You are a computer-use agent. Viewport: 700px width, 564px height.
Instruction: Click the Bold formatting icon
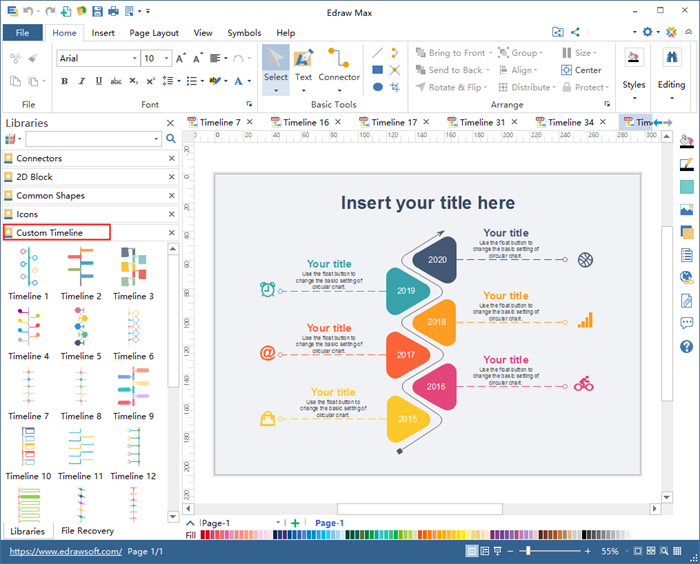click(64, 81)
